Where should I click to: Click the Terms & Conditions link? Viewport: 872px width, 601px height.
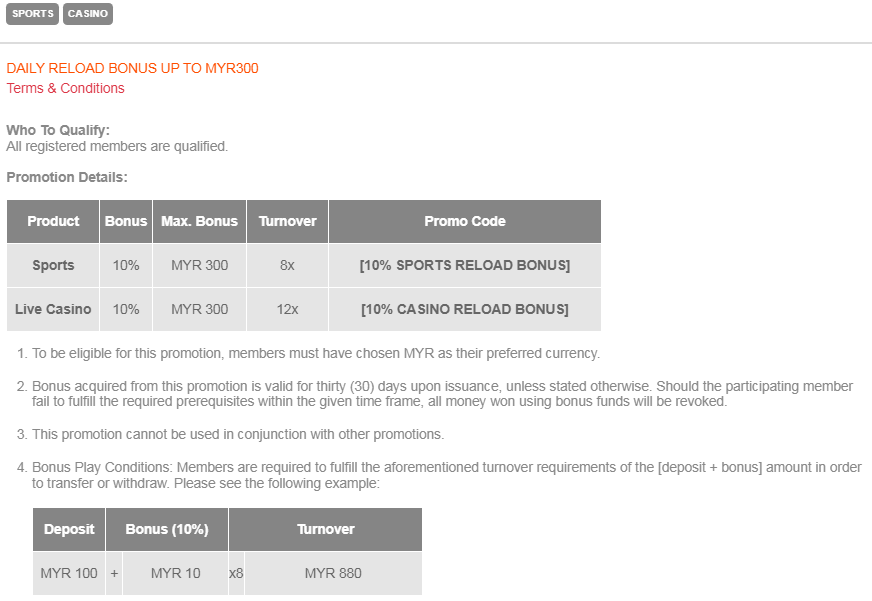click(66, 88)
